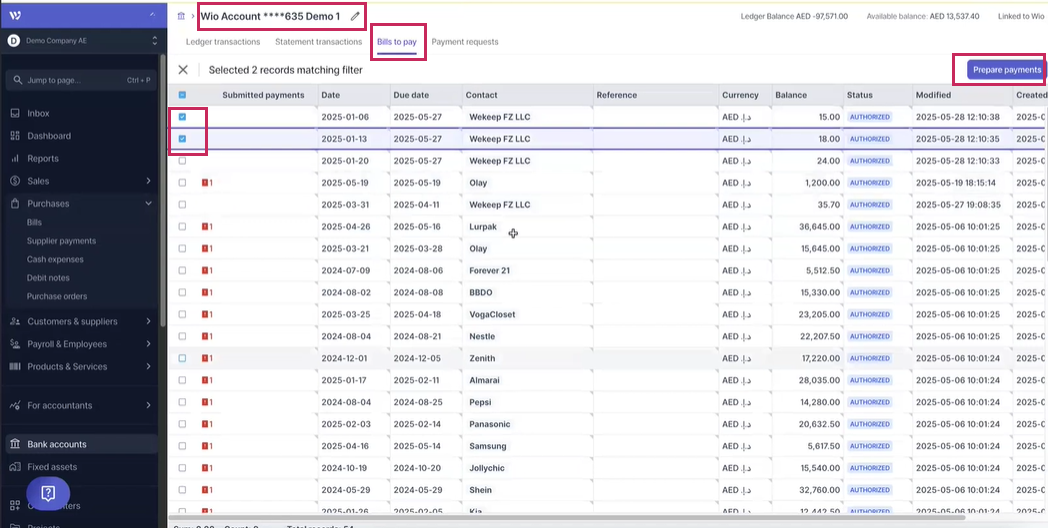
Task: Click the Dashboard icon in sidebar
Action: [15, 136]
